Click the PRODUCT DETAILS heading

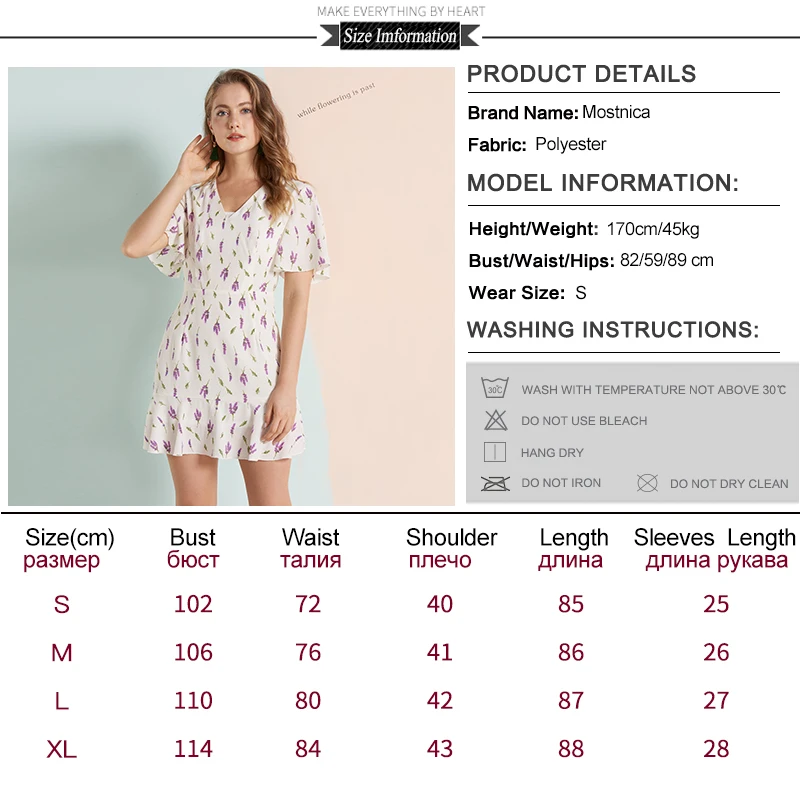coord(582,74)
